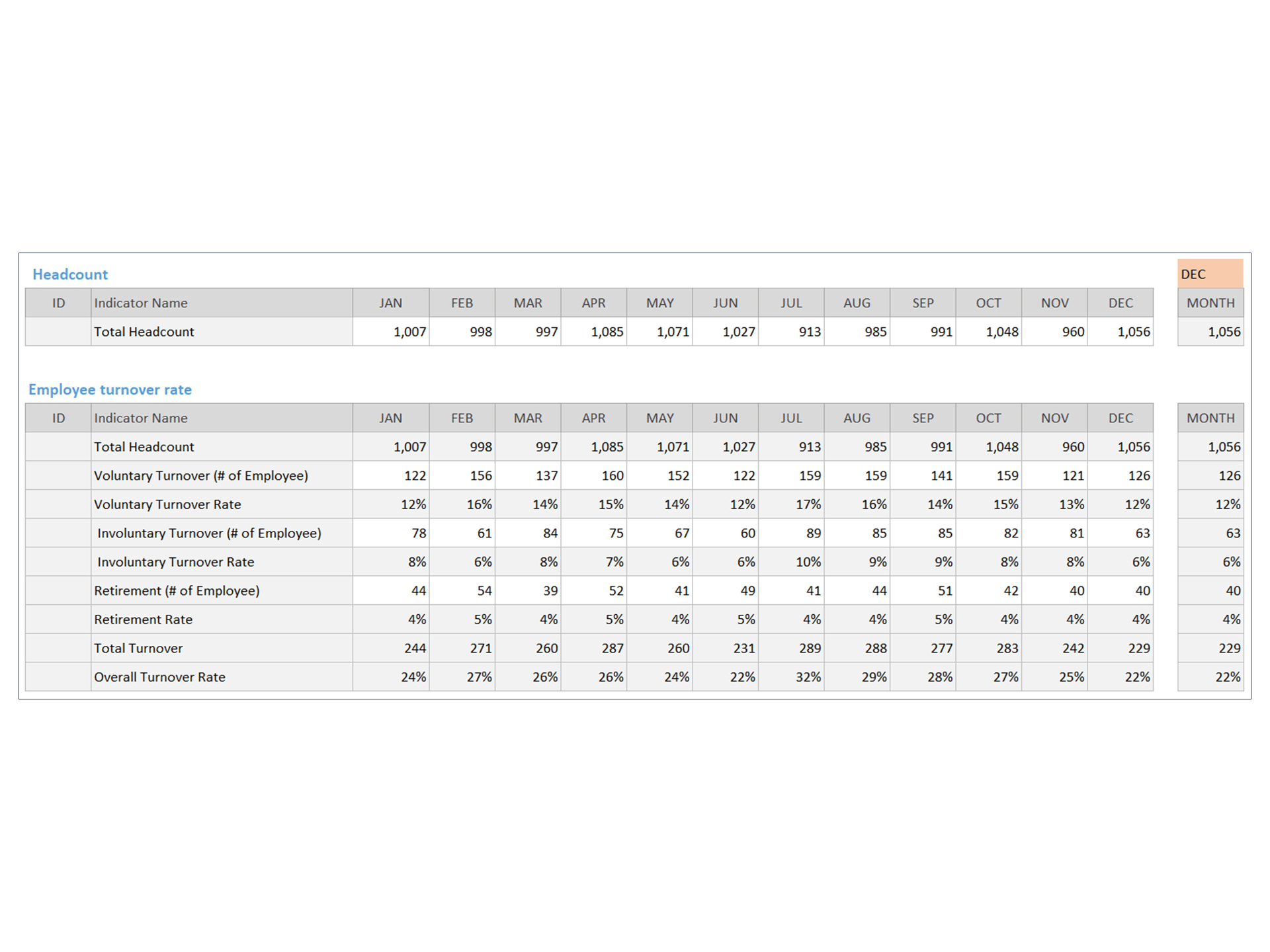Screen dimensions: 1270x952
Task: Select MONTH column Voluntary Turnover 126
Action: pos(1210,475)
